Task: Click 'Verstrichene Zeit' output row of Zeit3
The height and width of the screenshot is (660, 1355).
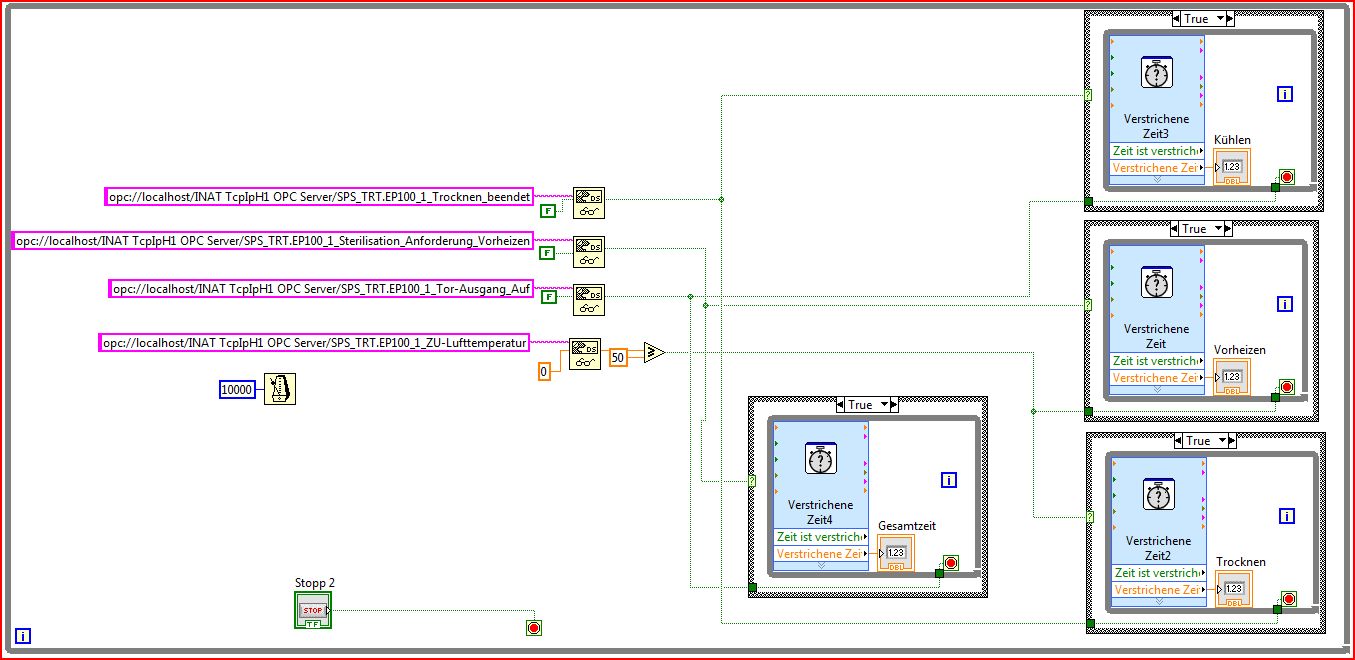Action: click(1157, 168)
